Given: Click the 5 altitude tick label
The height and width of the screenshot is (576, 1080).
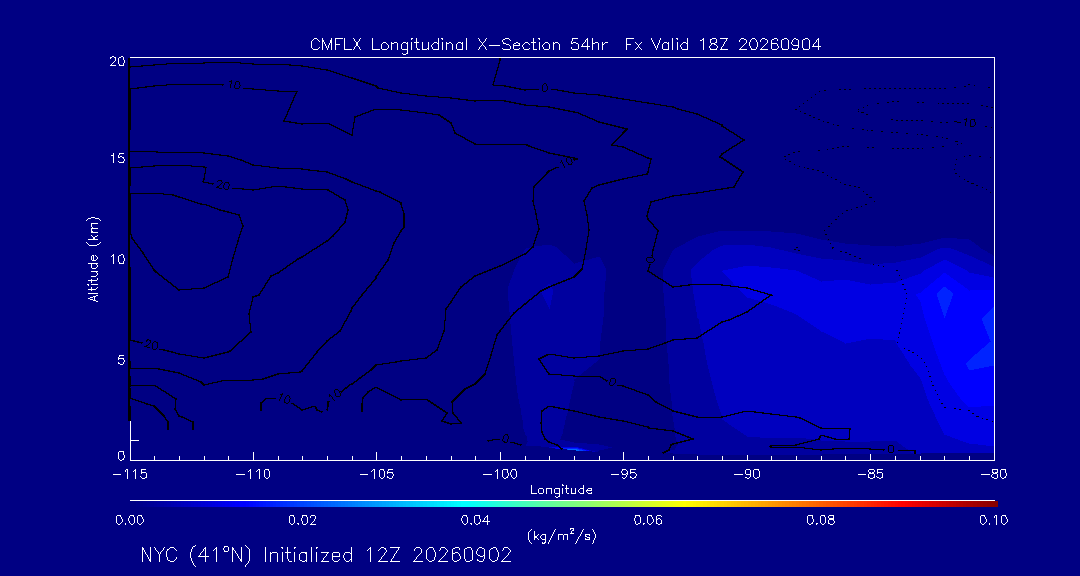Looking at the screenshot, I should pos(121,360).
